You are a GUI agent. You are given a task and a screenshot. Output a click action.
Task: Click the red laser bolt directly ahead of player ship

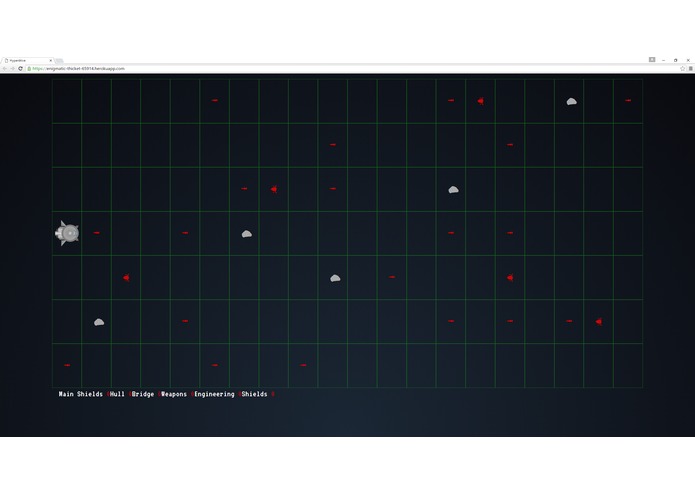pyautogui.click(x=97, y=233)
